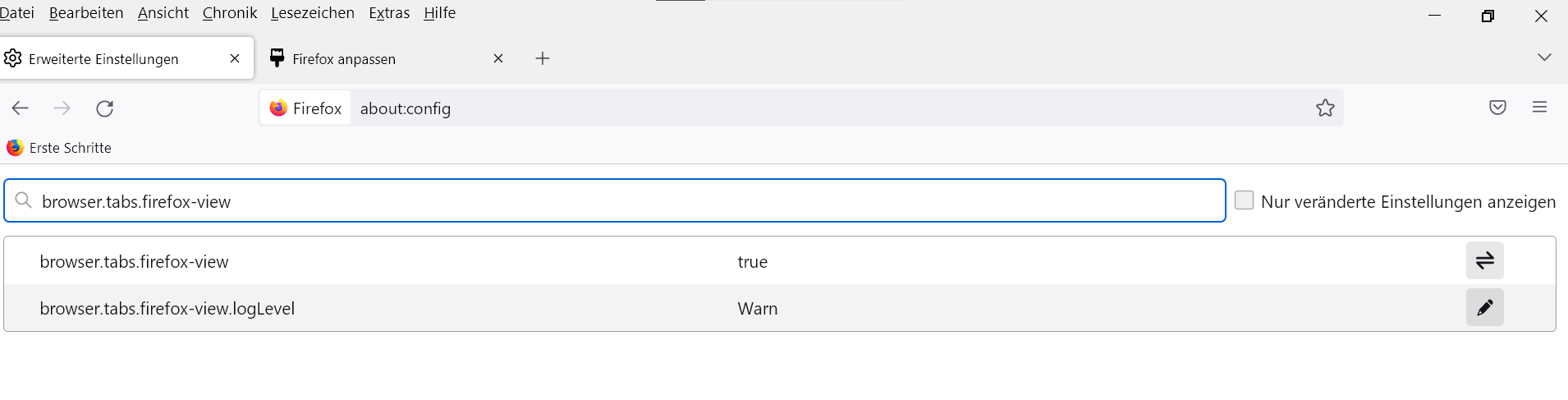Open a new tab with plus icon
The height and width of the screenshot is (400, 1568).
(543, 58)
